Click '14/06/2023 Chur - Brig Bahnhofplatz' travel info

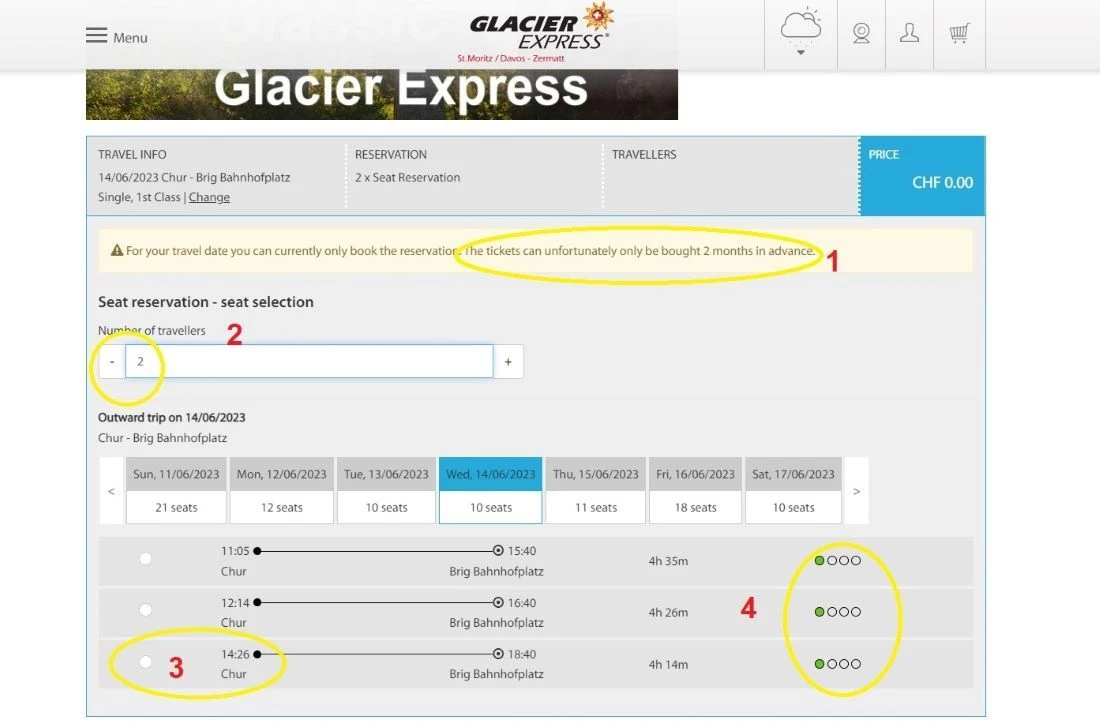tap(194, 177)
